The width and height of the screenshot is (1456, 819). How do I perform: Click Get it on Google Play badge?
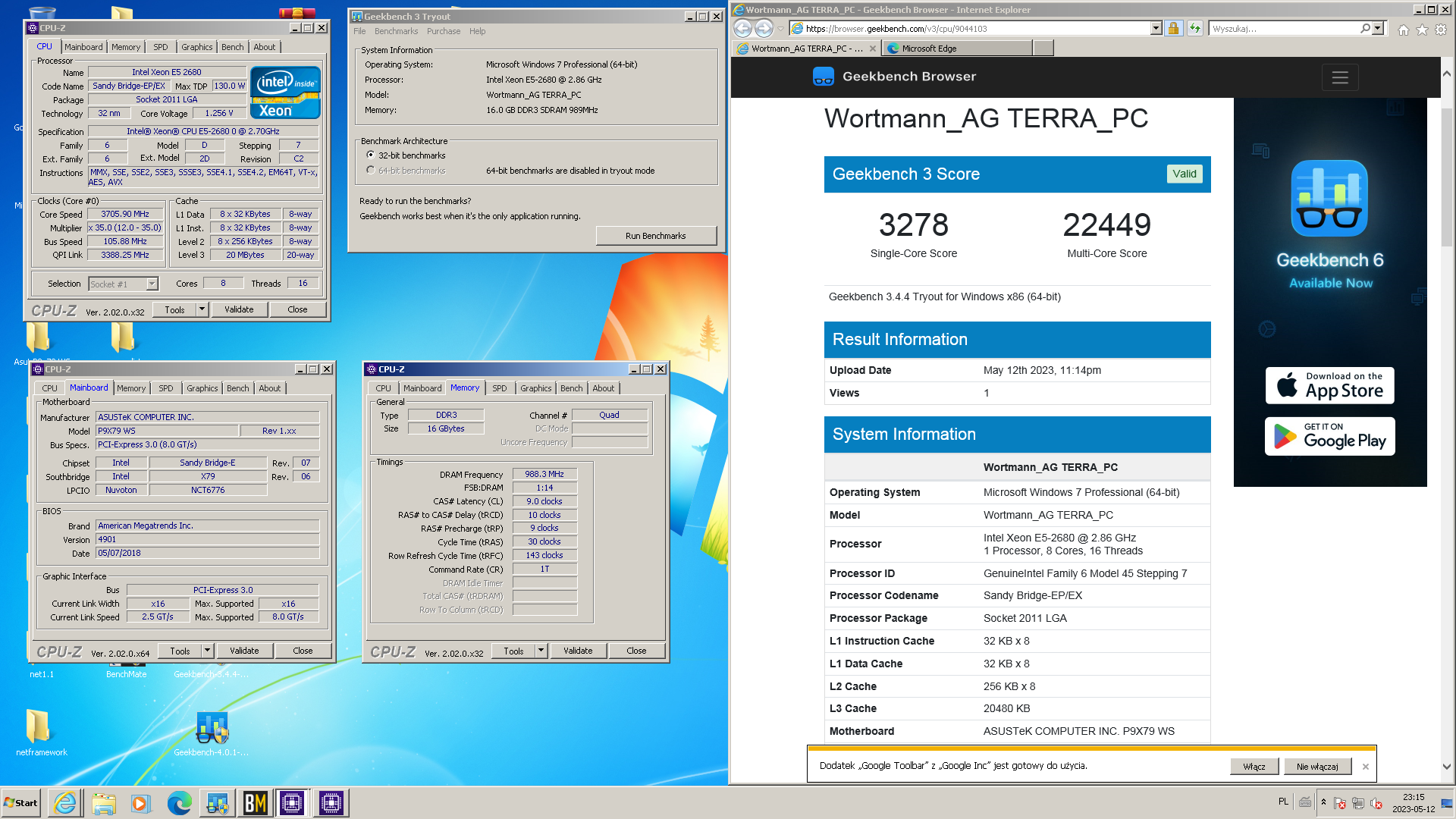1330,436
